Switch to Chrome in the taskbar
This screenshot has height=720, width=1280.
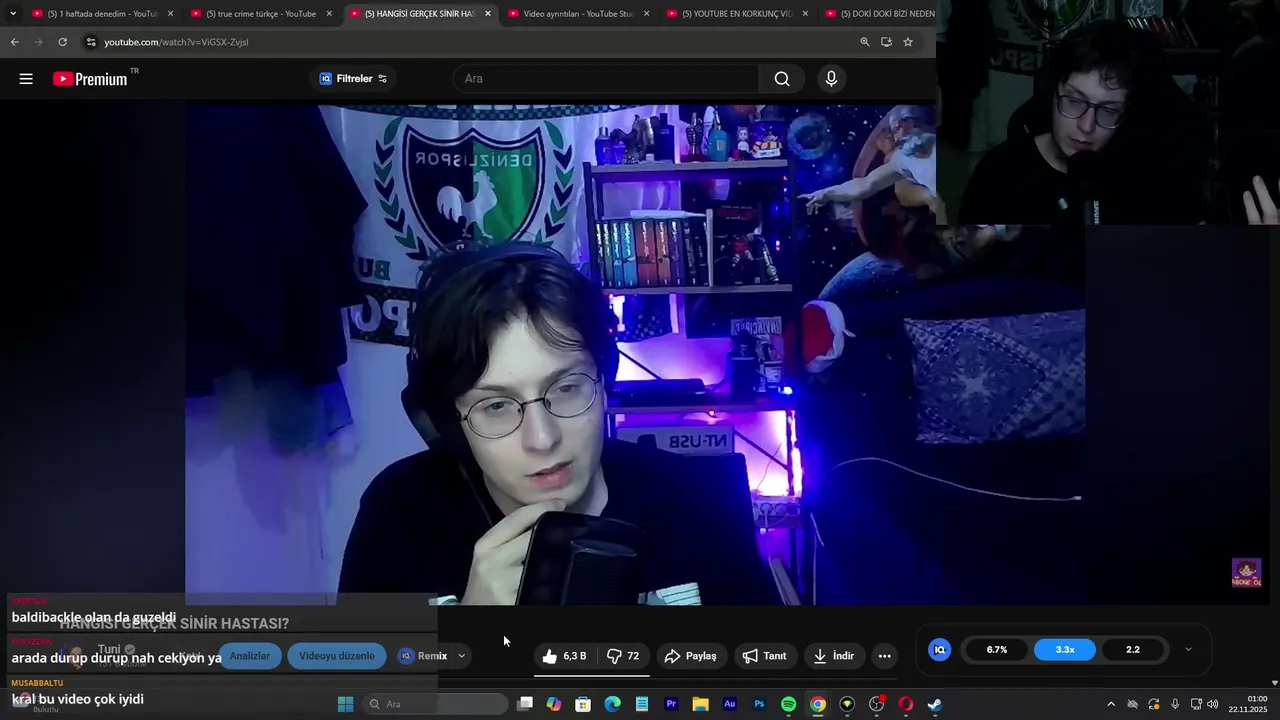point(818,704)
